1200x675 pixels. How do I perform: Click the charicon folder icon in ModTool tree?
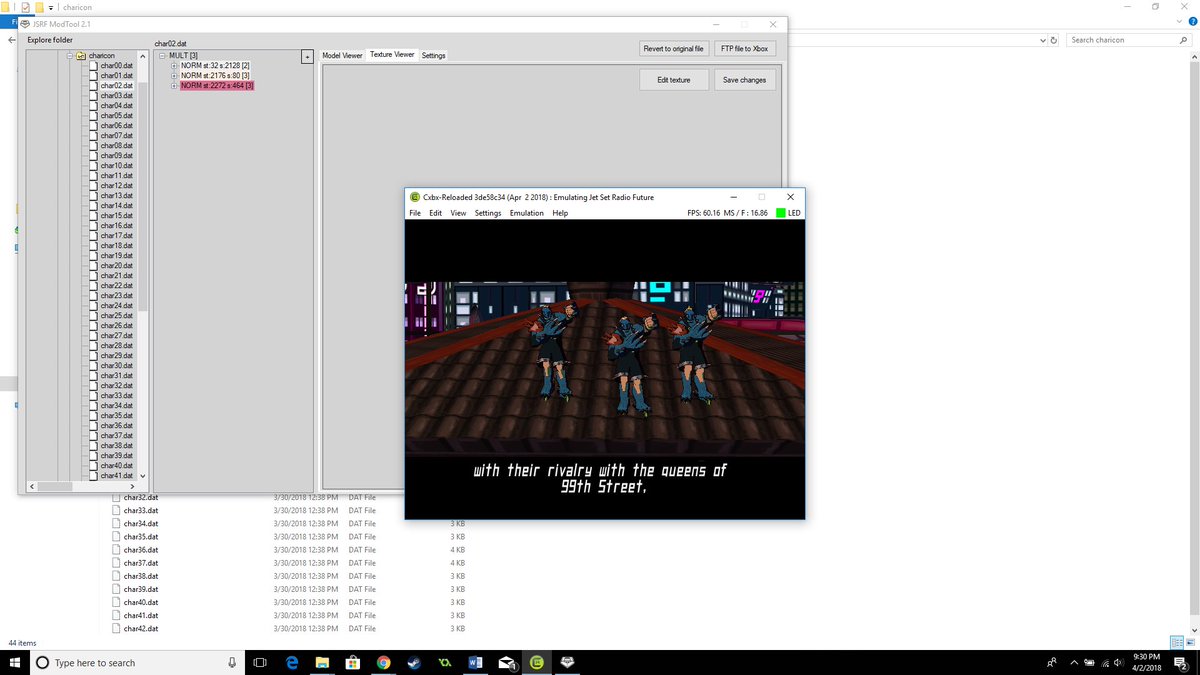(x=81, y=56)
